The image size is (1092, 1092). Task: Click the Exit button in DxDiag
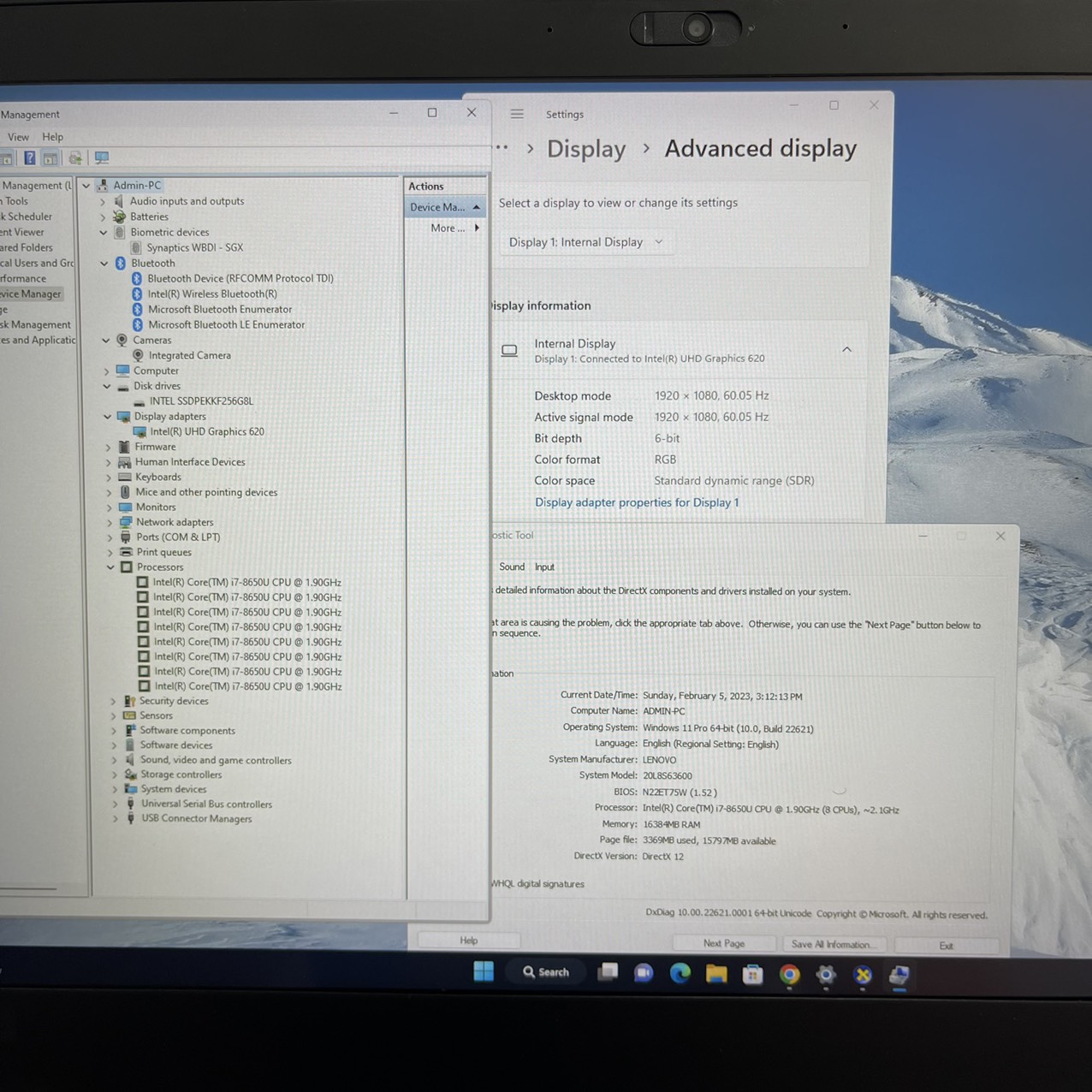[x=946, y=946]
